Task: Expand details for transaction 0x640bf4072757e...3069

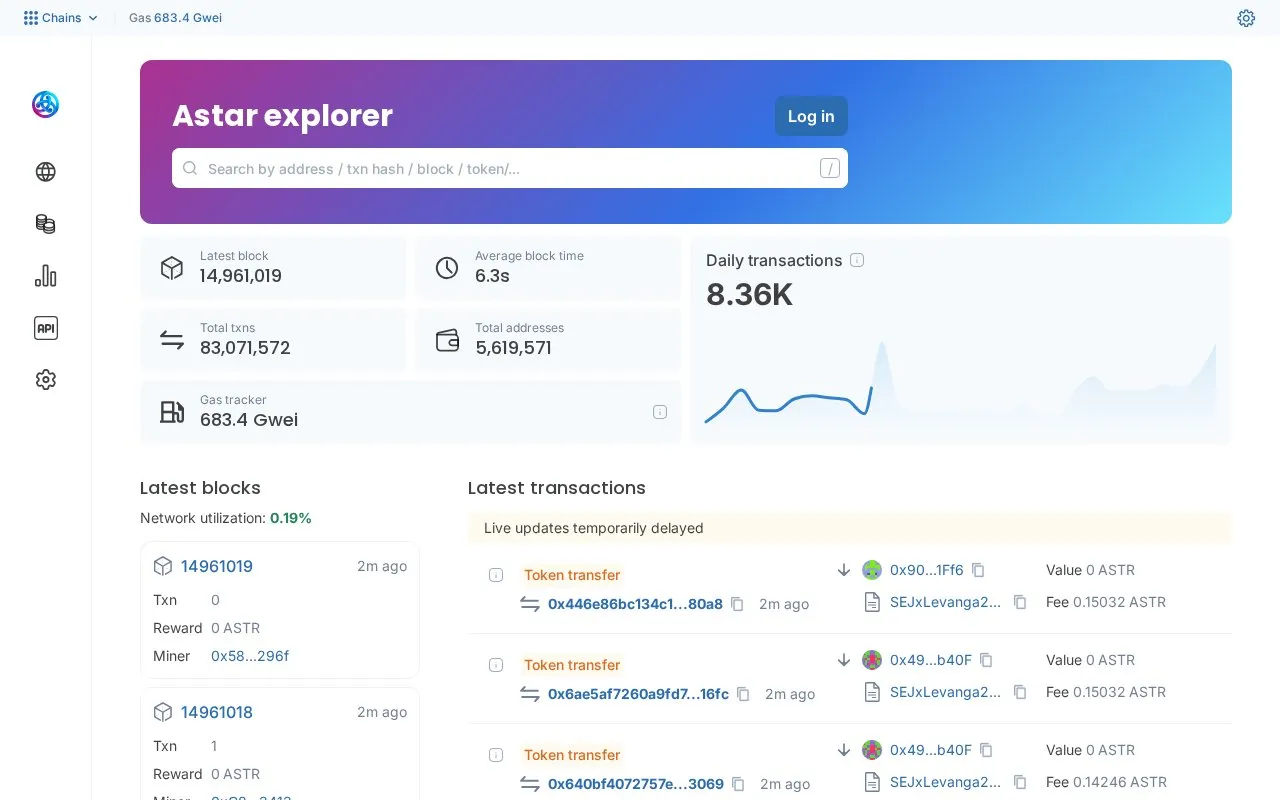Action: [496, 755]
